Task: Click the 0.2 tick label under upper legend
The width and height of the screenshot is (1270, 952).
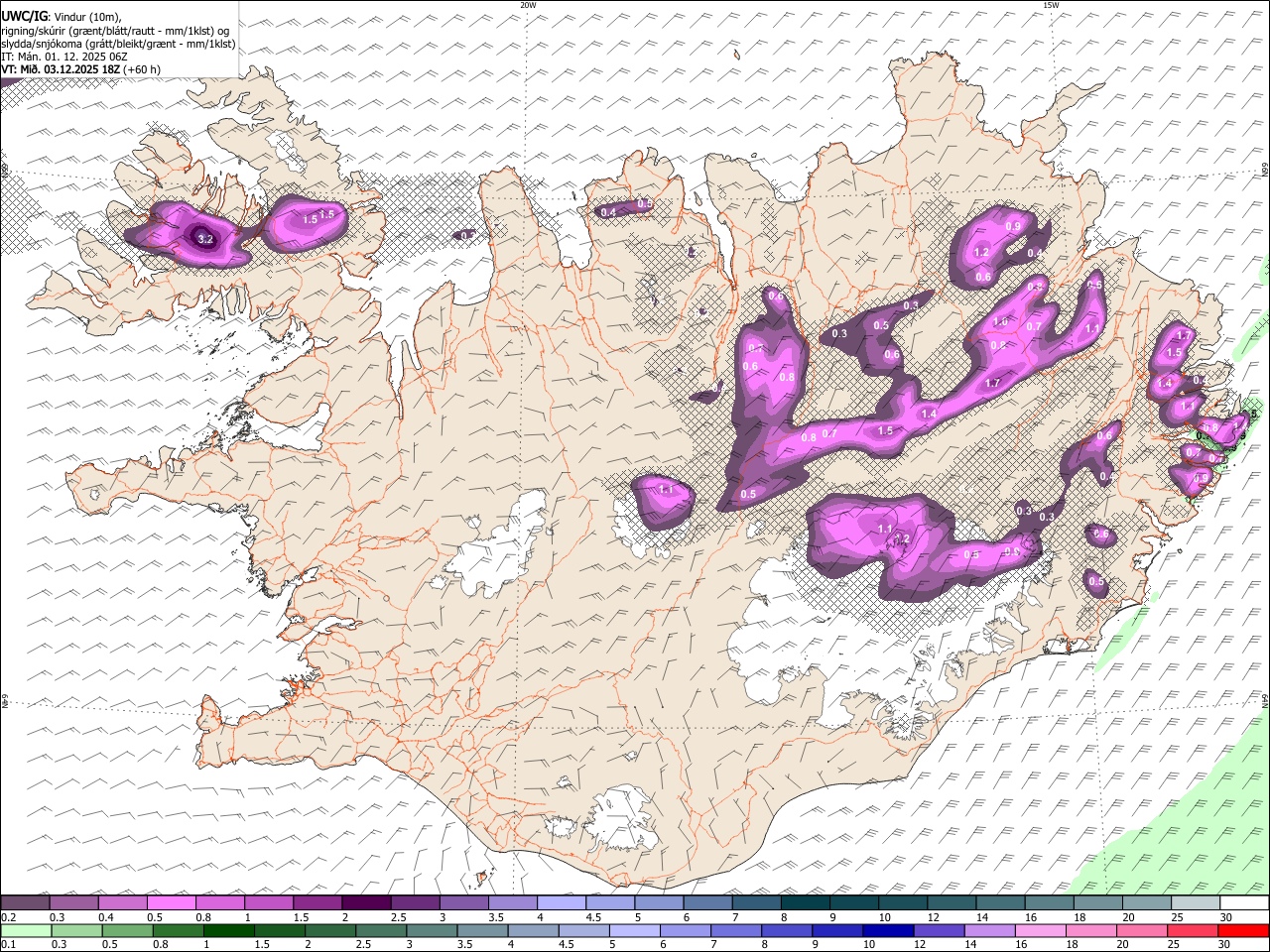Action: pos(8,917)
